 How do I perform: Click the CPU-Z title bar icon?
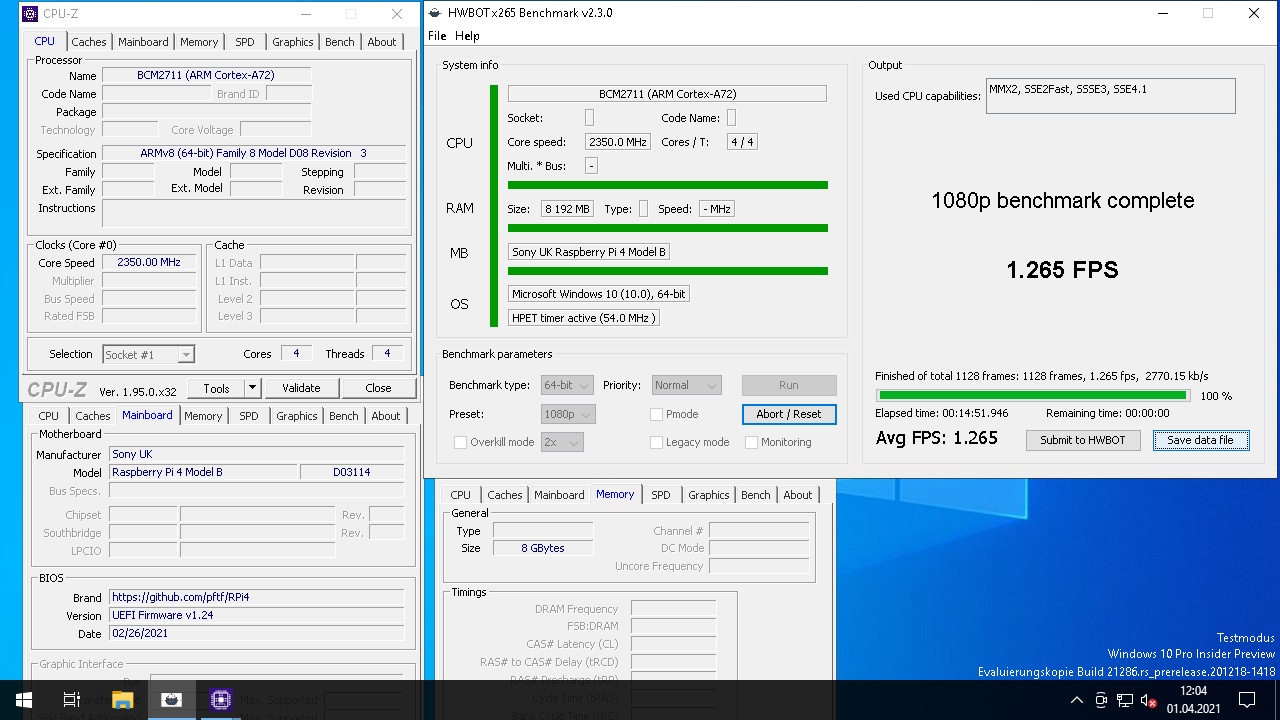[x=30, y=14]
